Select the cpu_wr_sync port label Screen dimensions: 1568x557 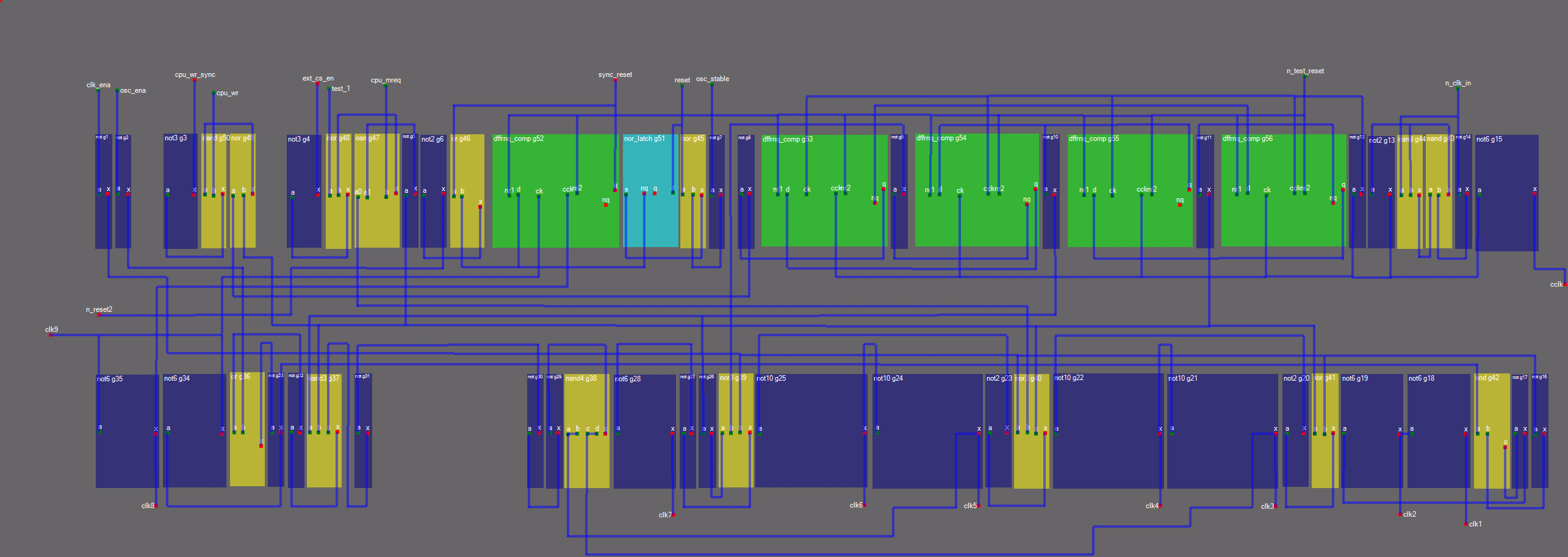coord(195,74)
